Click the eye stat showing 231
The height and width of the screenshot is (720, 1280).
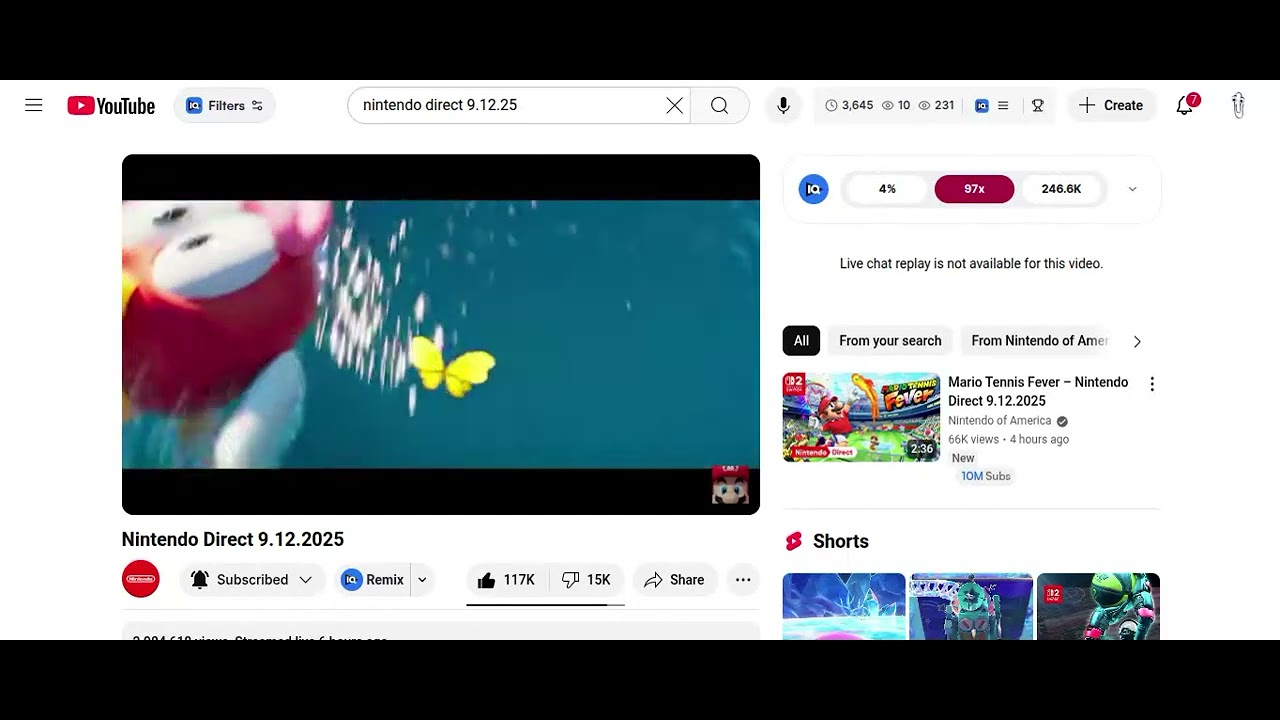point(937,105)
